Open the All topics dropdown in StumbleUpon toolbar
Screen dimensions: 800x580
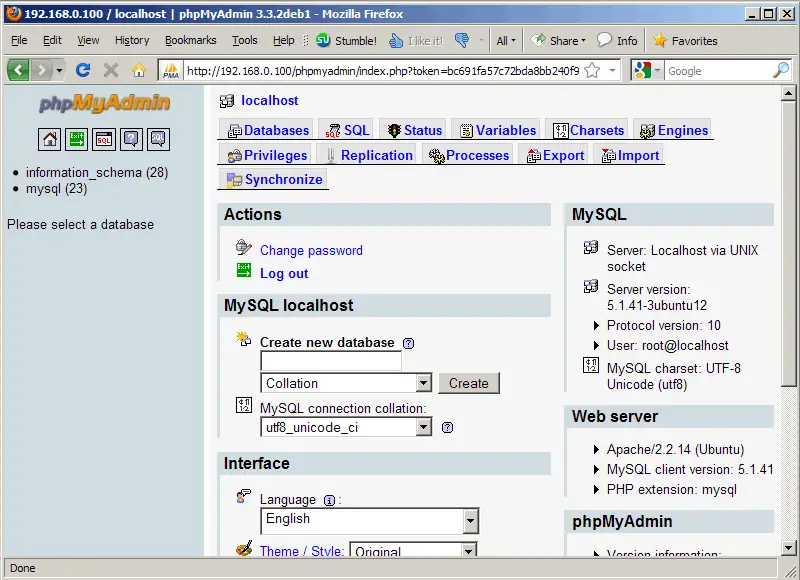(x=506, y=40)
